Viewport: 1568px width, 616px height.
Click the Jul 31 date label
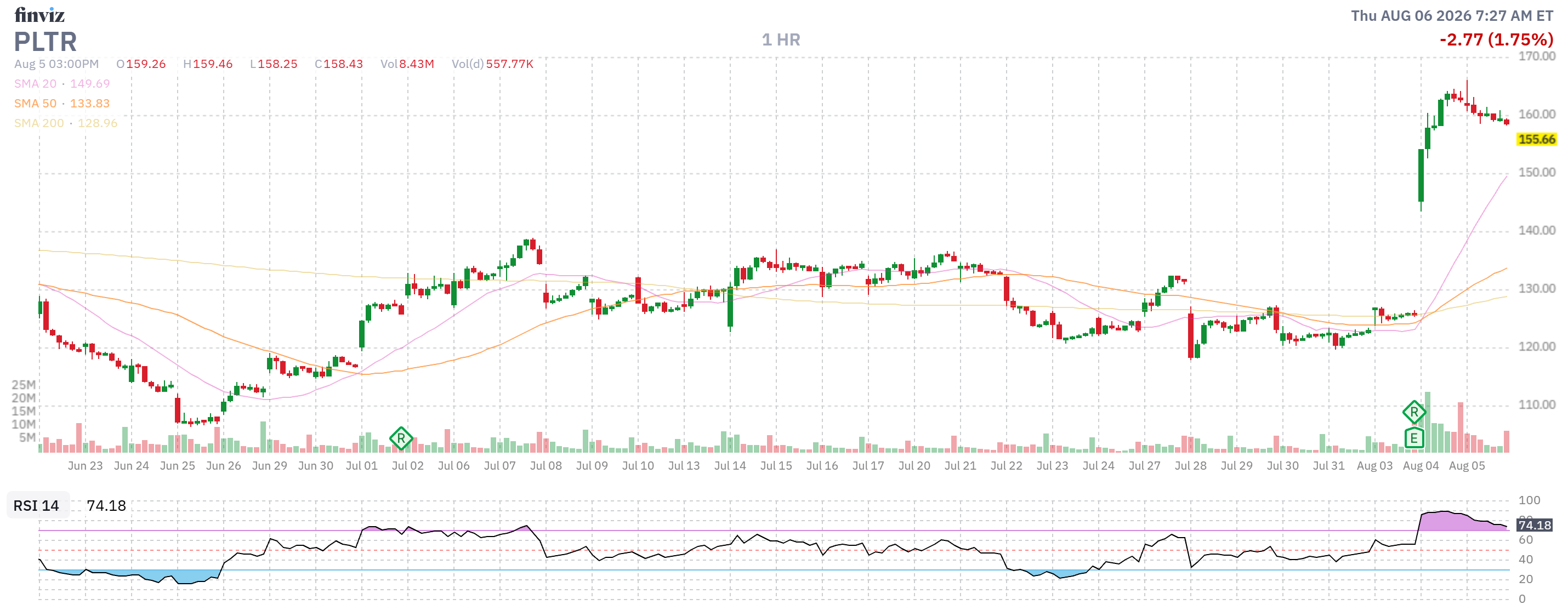point(1329,466)
